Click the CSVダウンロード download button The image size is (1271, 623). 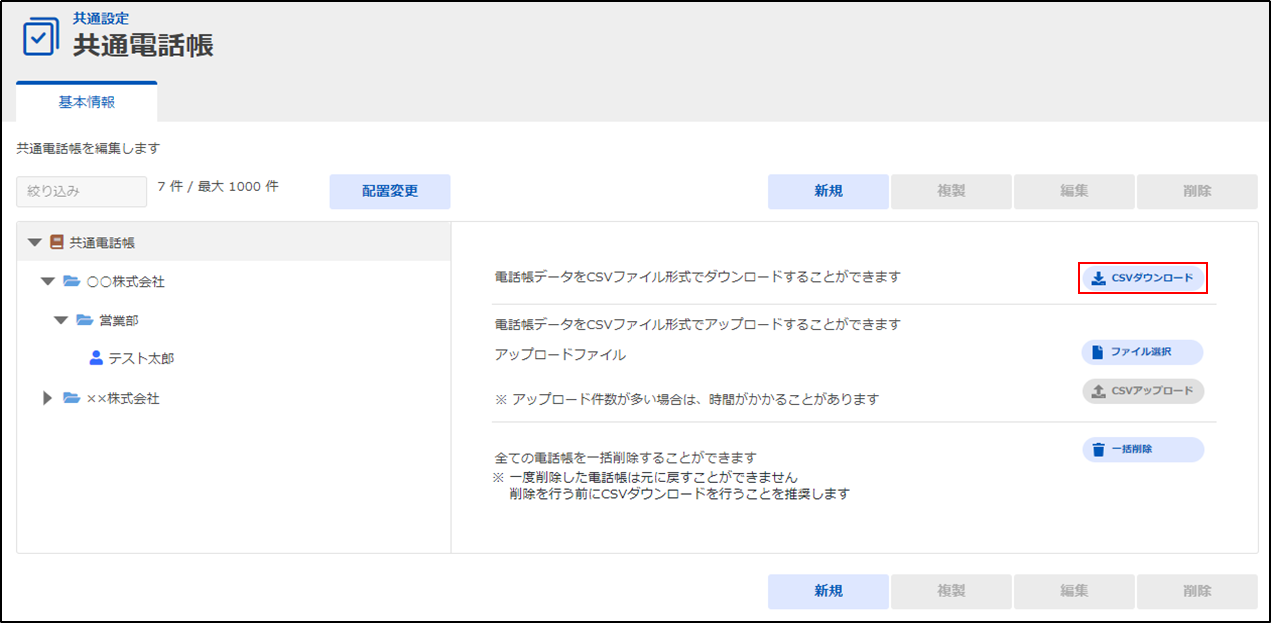[1142, 278]
